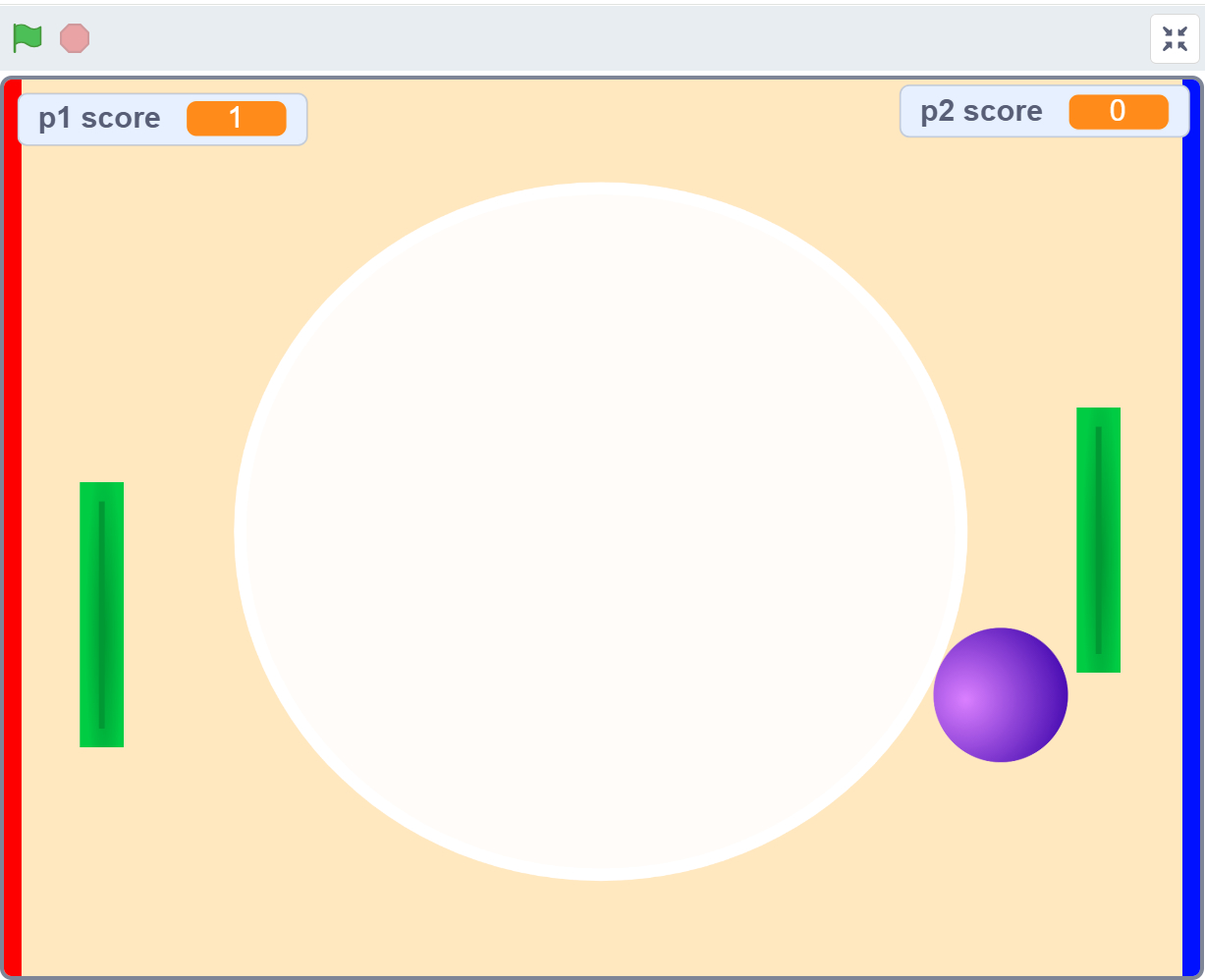Image resolution: width=1205 pixels, height=980 pixels.
Task: Stop the project with the red octagon
Action: click(x=75, y=38)
